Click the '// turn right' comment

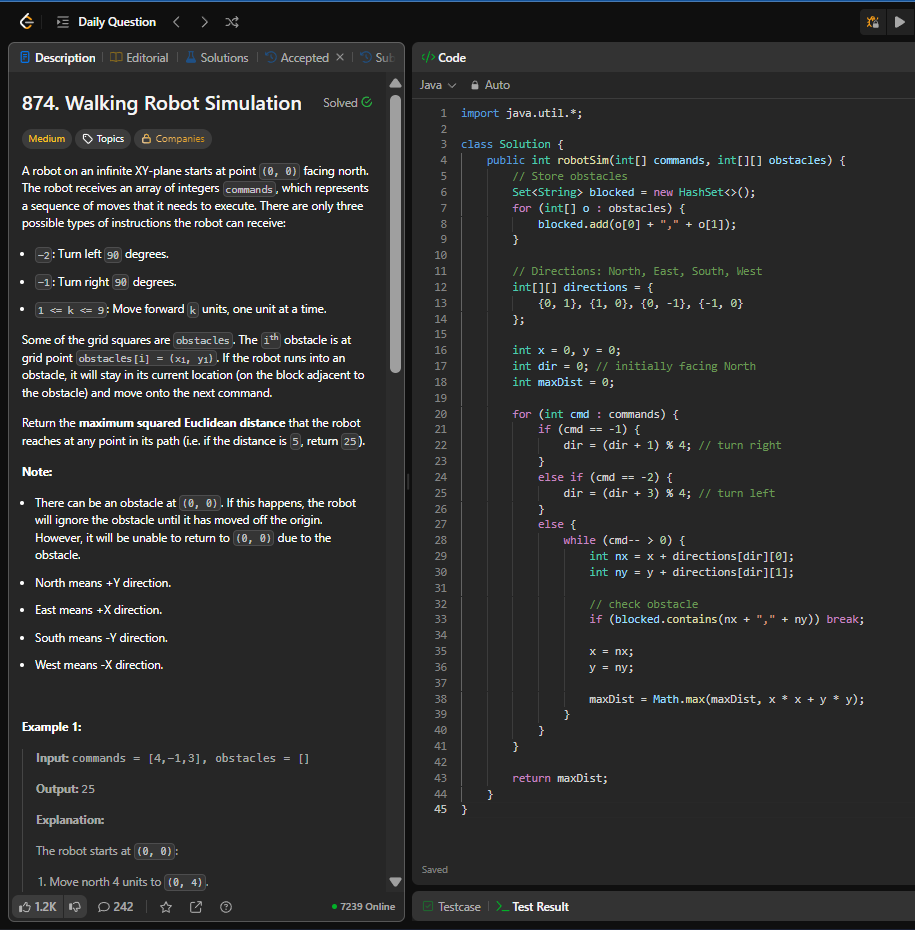tap(739, 445)
